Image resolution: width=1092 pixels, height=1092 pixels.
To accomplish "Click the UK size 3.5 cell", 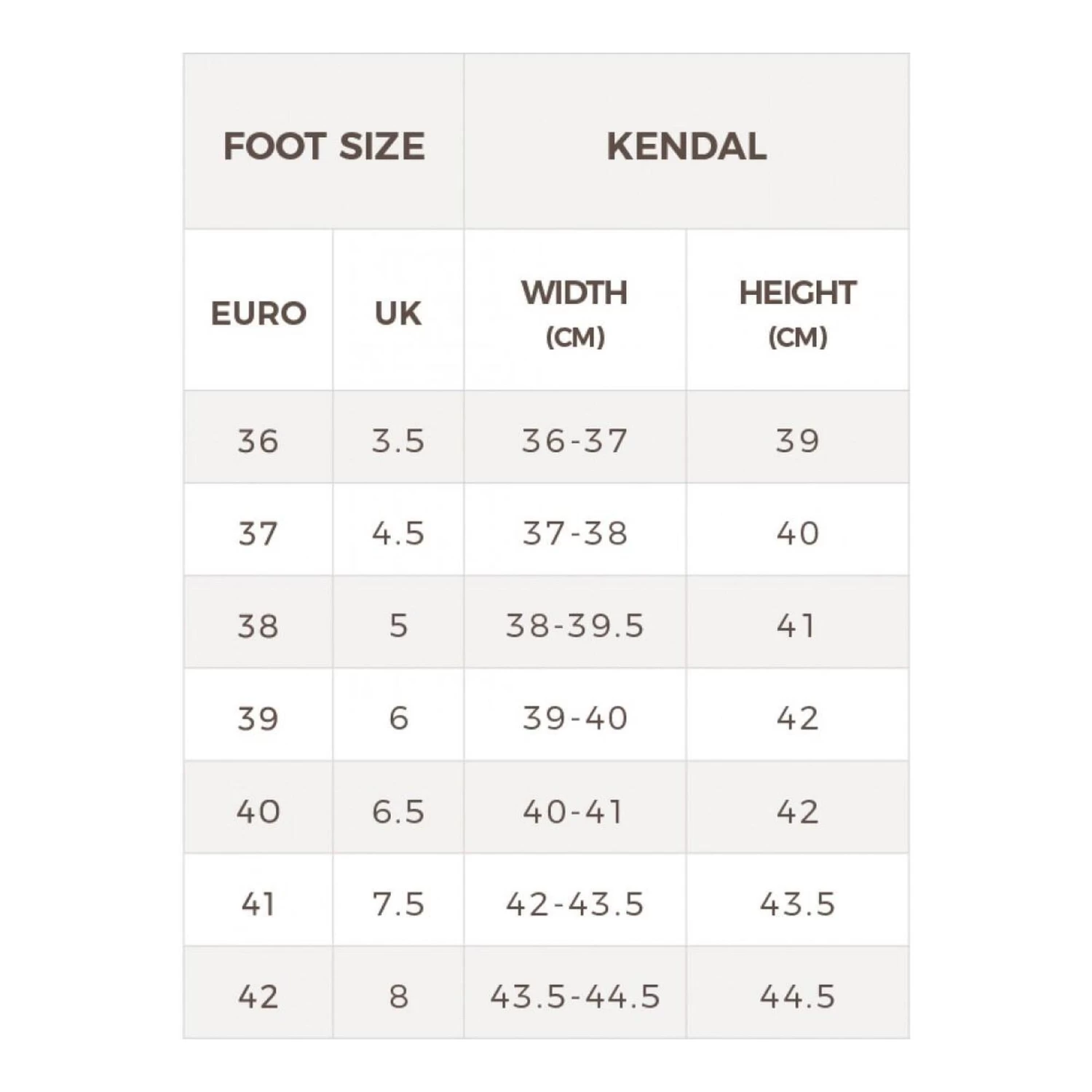I will tap(398, 441).
